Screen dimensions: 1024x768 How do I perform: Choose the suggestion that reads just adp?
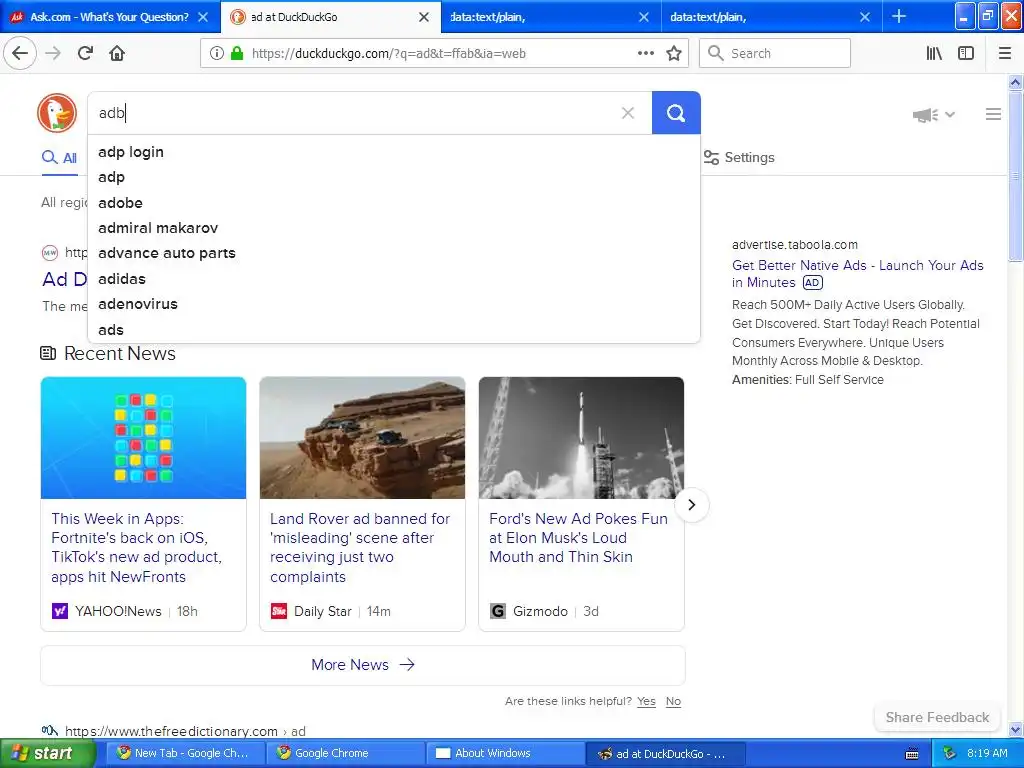(x=394, y=177)
